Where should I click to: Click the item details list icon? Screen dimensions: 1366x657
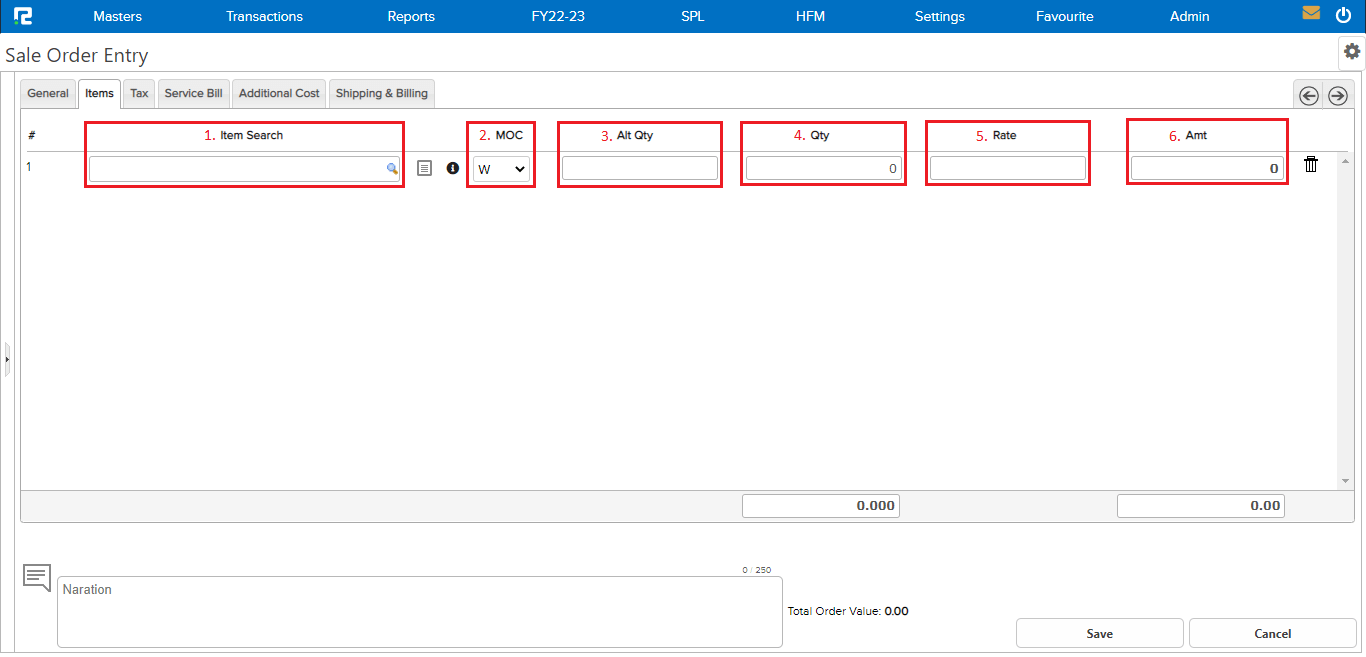(424, 169)
